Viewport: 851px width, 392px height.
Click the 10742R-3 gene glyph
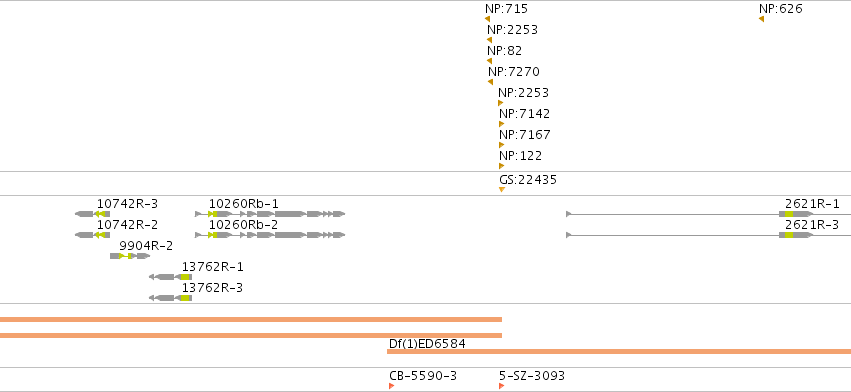click(x=92, y=214)
